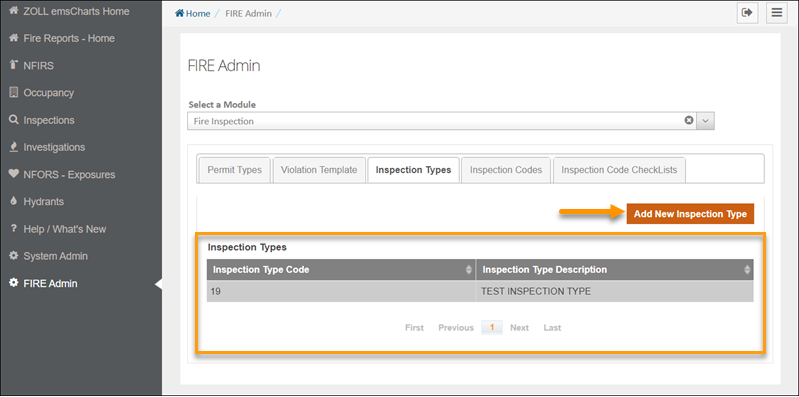Expand the Select a Module dropdown arrow
This screenshot has height=397, width=799.
point(705,121)
